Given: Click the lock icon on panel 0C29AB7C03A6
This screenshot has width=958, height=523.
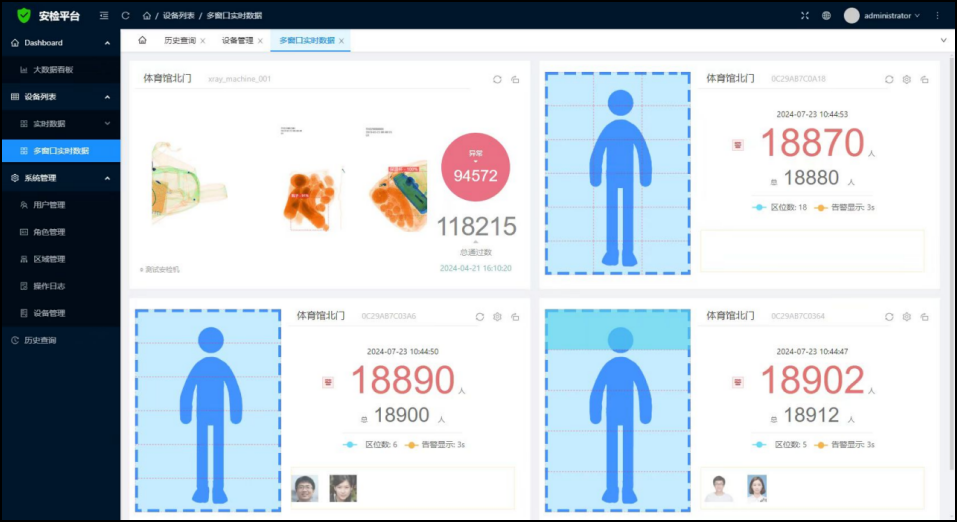Looking at the screenshot, I should tap(515, 317).
